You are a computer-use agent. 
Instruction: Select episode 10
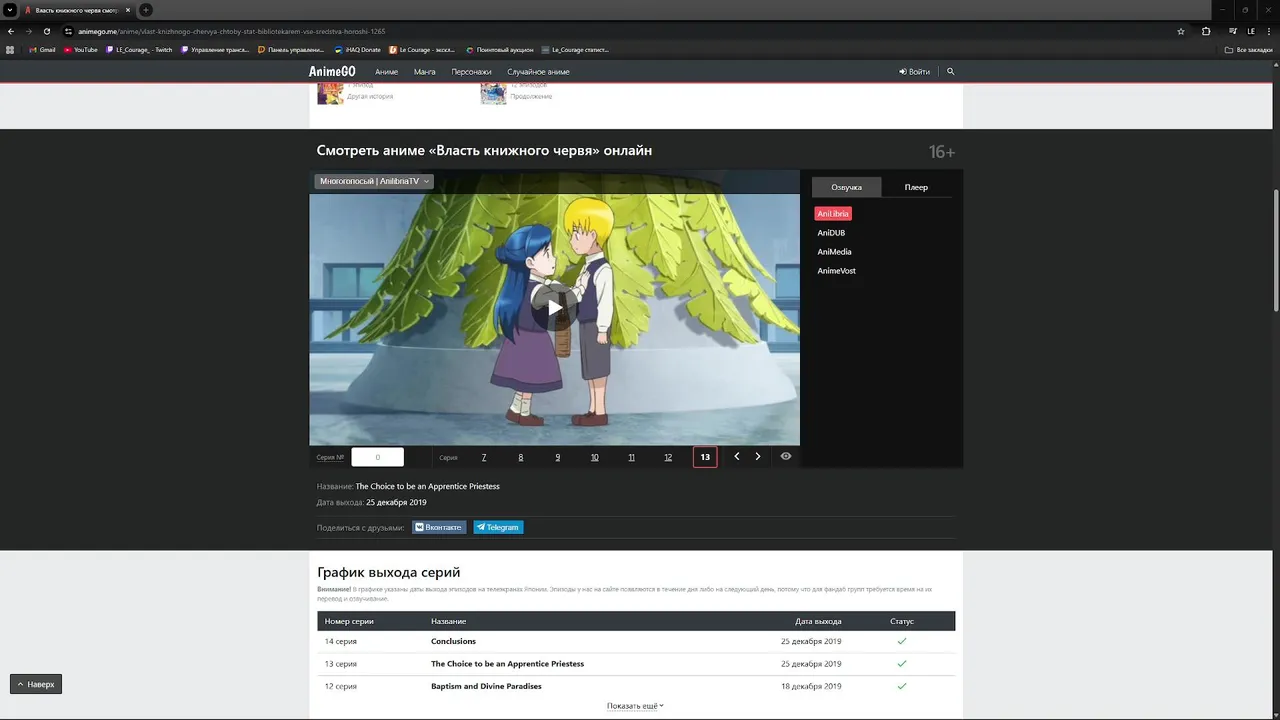coord(595,457)
